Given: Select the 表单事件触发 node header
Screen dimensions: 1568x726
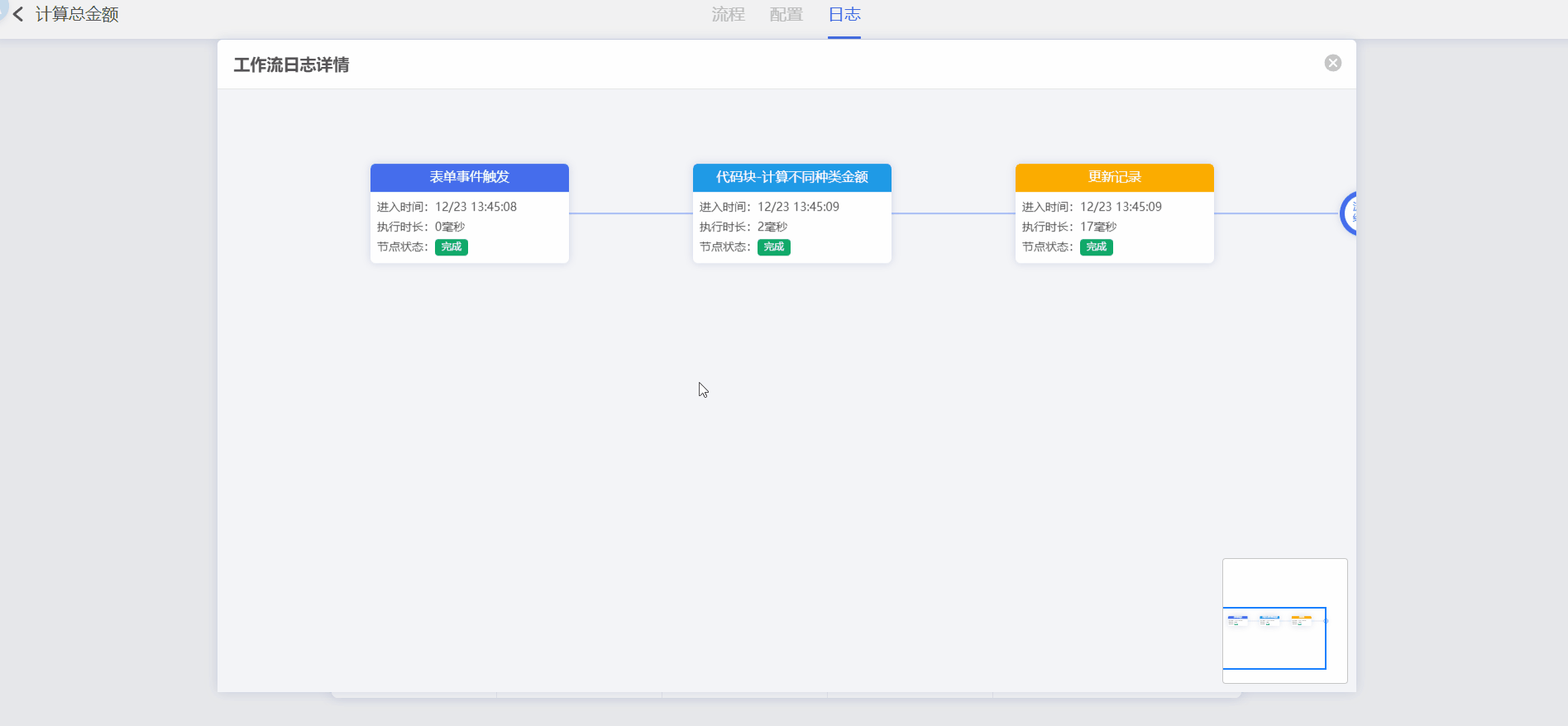Looking at the screenshot, I should click(x=469, y=177).
